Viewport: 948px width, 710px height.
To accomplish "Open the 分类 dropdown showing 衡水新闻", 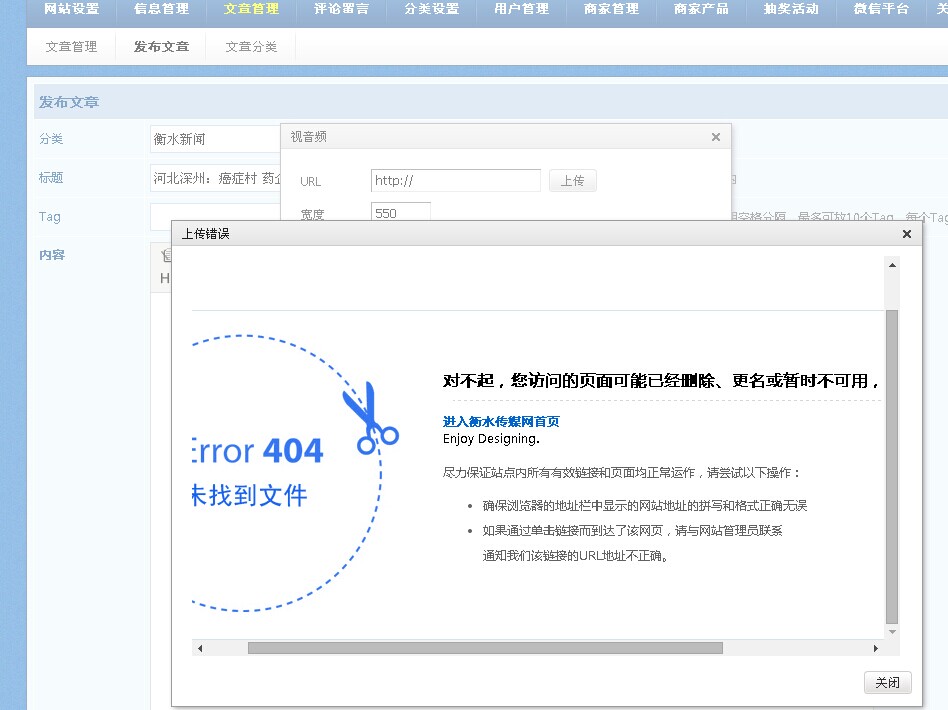I will point(214,139).
